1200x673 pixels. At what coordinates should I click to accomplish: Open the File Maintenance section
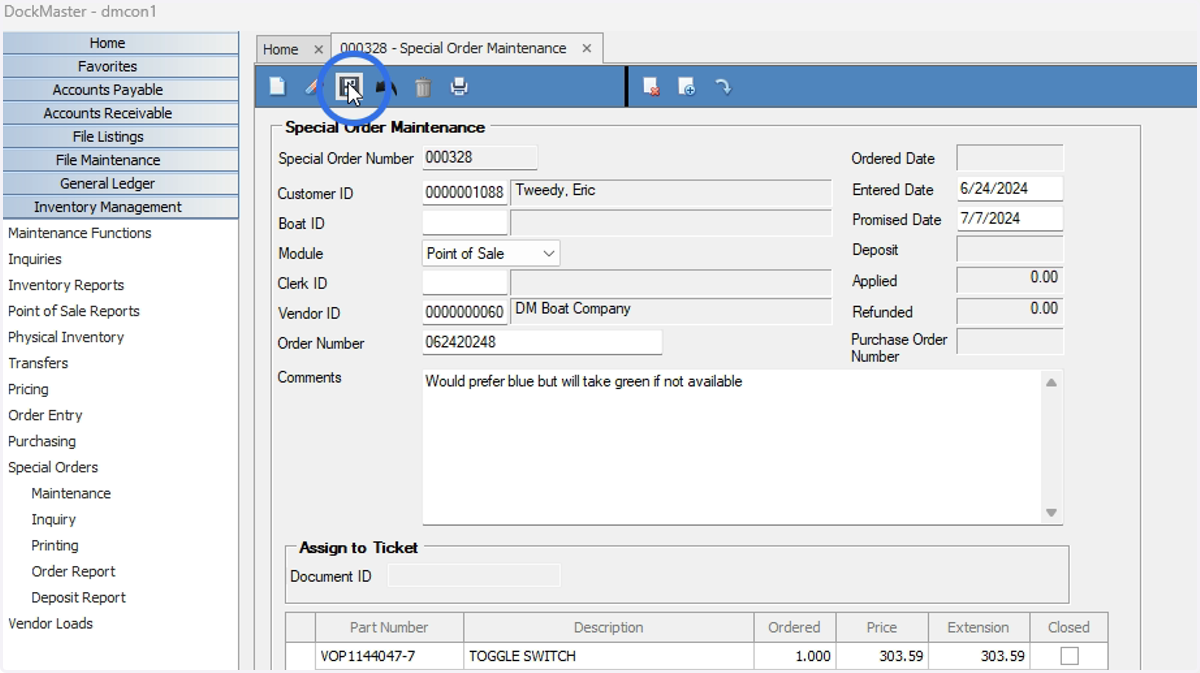point(120,160)
